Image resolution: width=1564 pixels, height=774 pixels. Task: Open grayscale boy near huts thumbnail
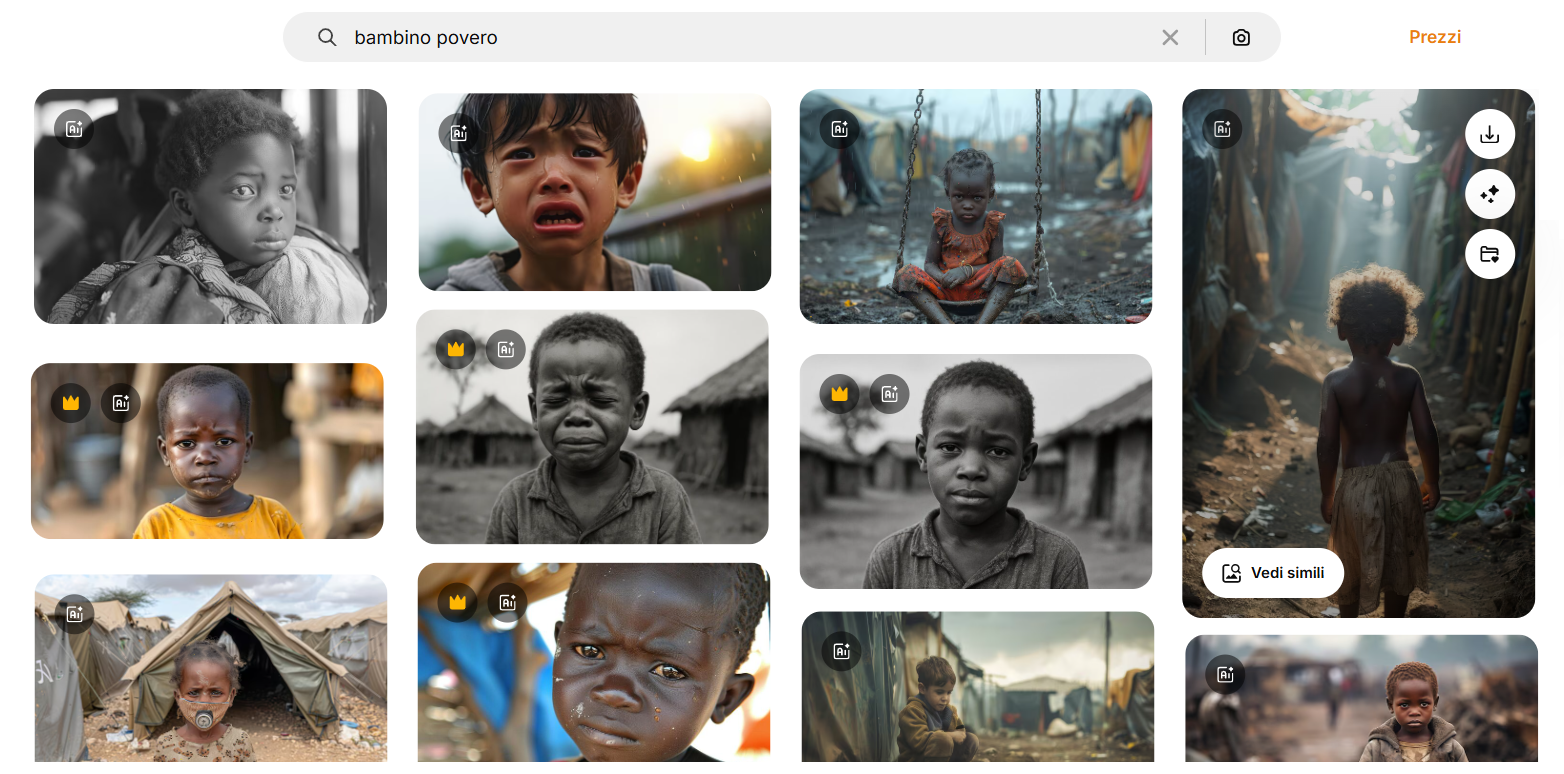976,471
